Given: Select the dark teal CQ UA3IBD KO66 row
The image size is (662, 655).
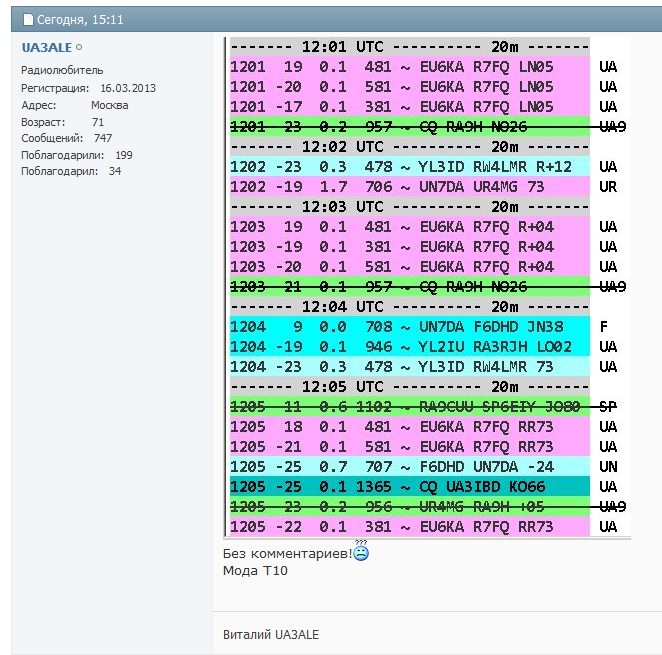Looking at the screenshot, I should pyautogui.click(x=408, y=486).
